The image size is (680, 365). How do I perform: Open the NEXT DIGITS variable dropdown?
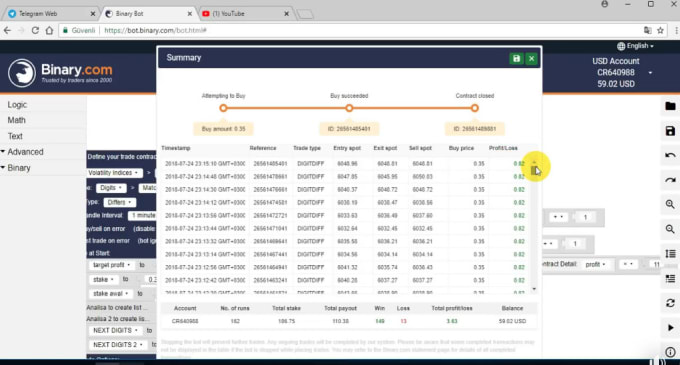[115, 330]
